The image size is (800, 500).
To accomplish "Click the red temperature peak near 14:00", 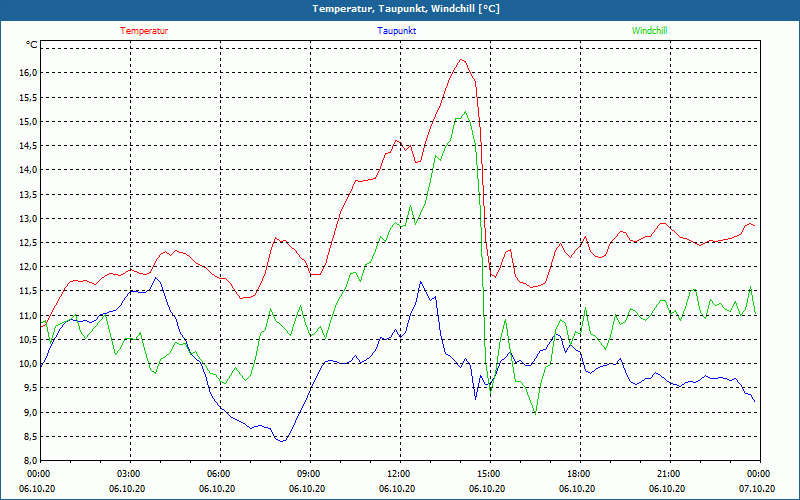I will click(x=461, y=59).
